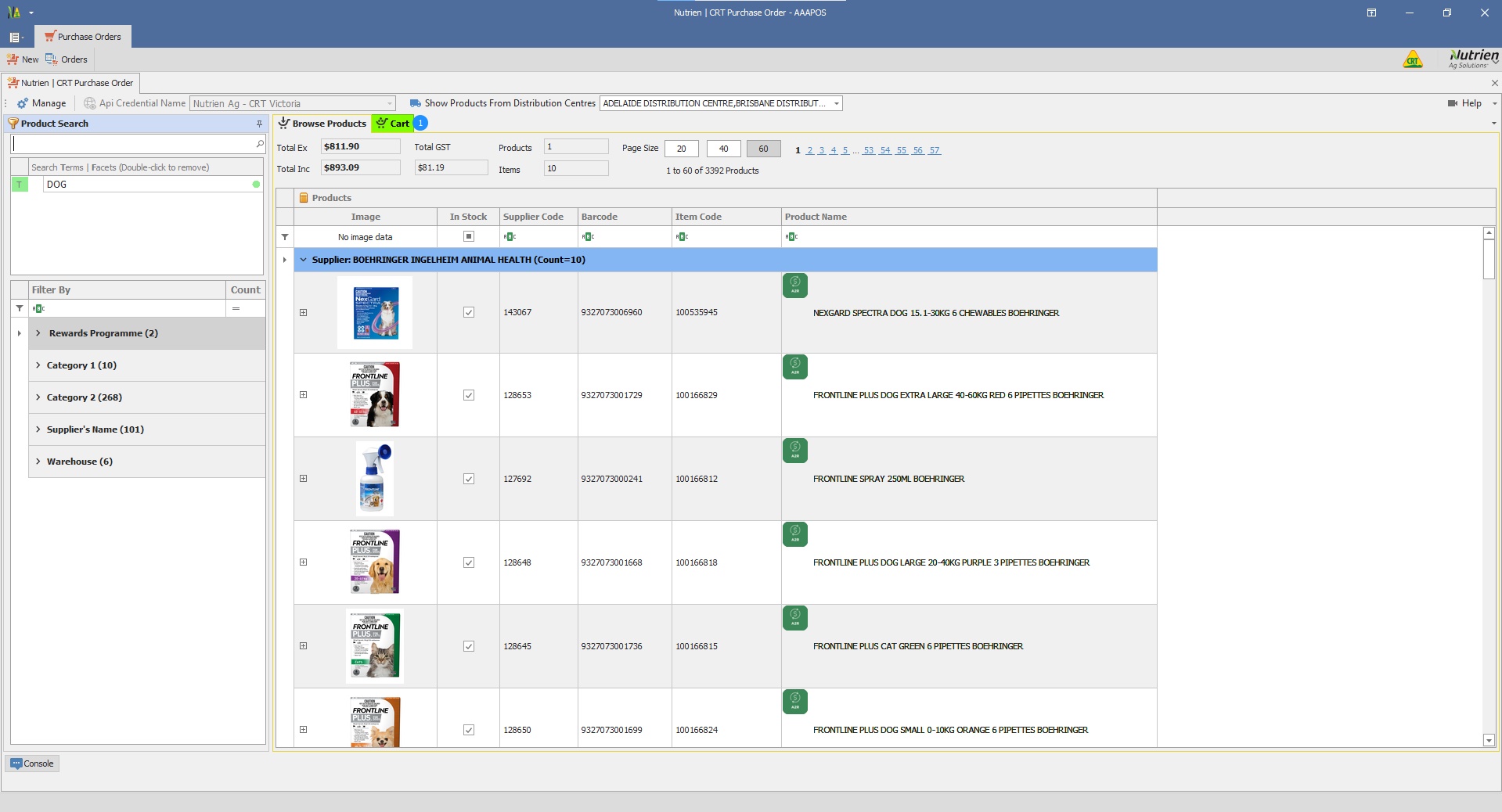Viewport: 1502px width, 812px height.
Task: Click the New purchase order icon
Action: [13, 59]
